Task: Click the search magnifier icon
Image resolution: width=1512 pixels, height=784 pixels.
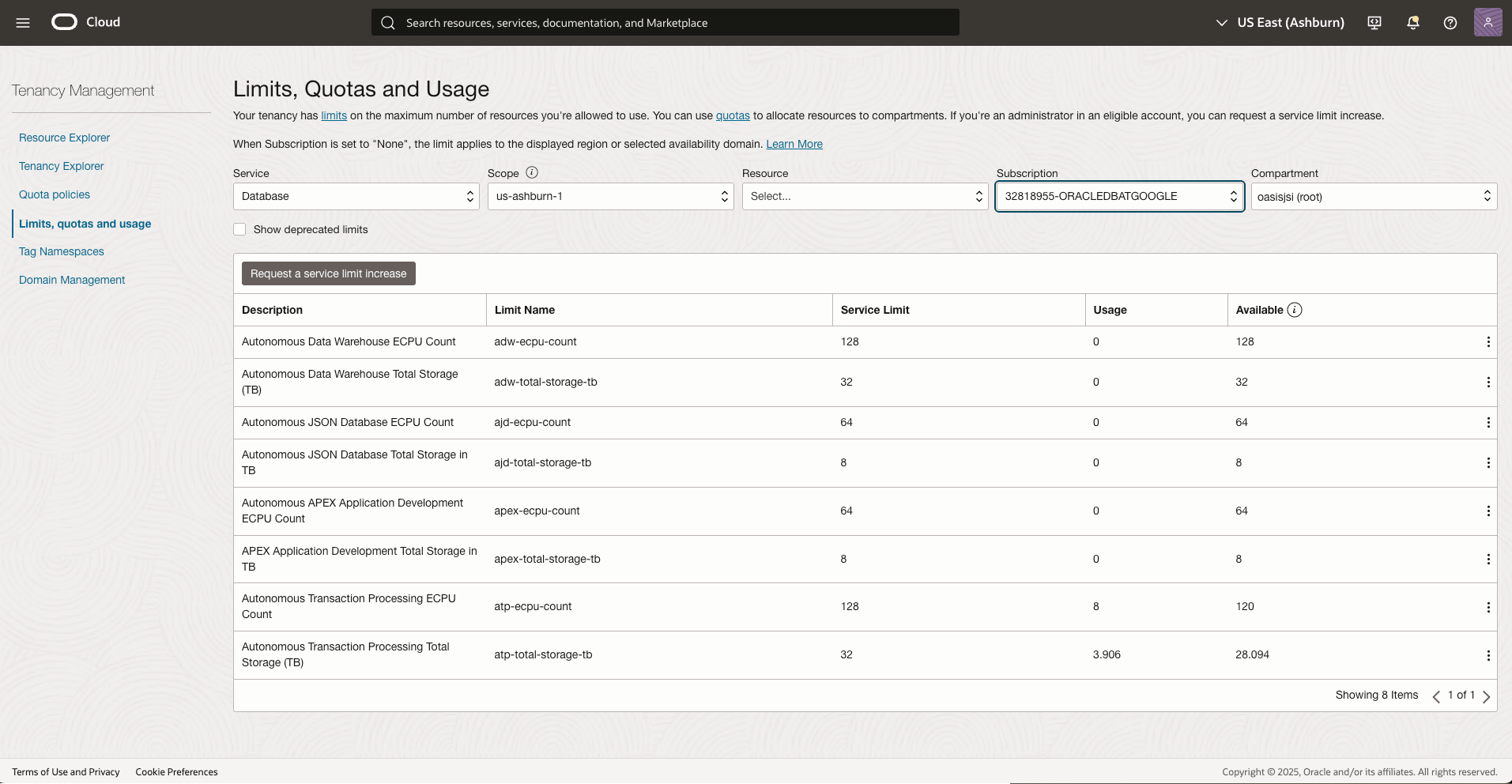Action: 388,23
